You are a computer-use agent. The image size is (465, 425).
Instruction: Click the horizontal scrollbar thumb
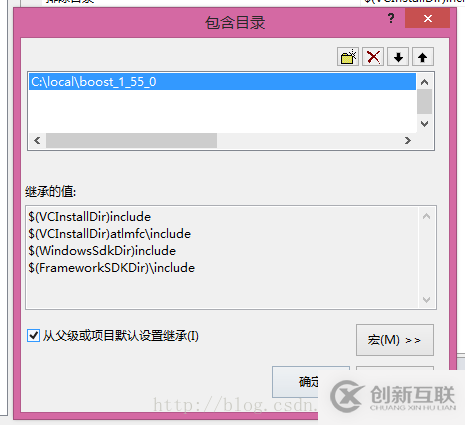click(131, 140)
